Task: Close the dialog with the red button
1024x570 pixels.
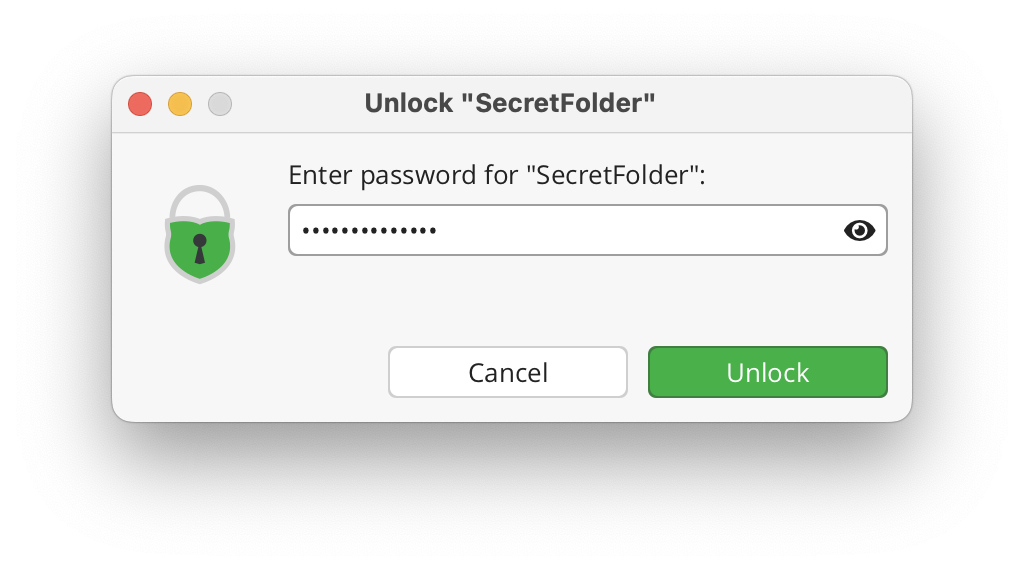Action: tap(140, 104)
